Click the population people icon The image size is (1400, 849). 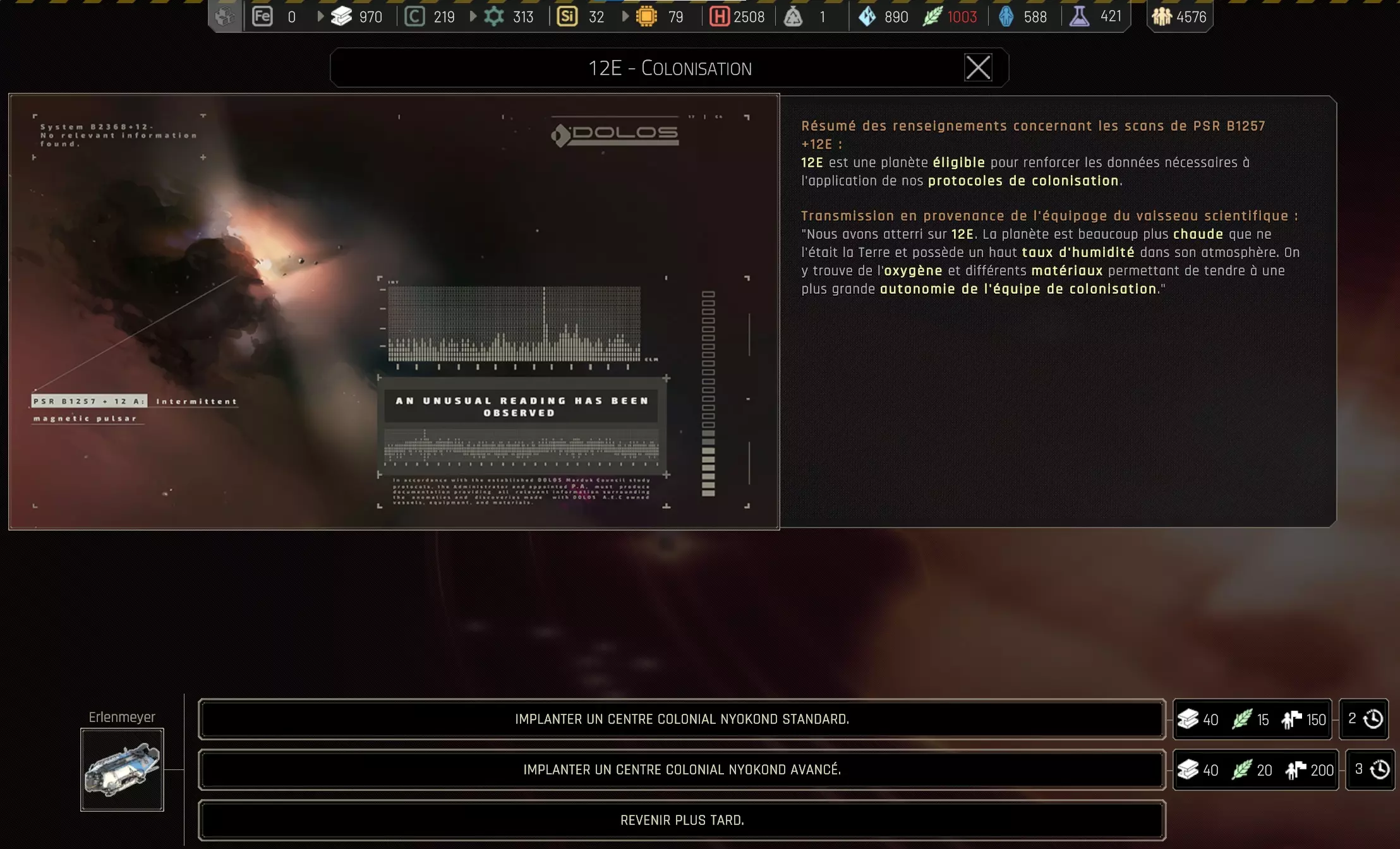click(1161, 16)
